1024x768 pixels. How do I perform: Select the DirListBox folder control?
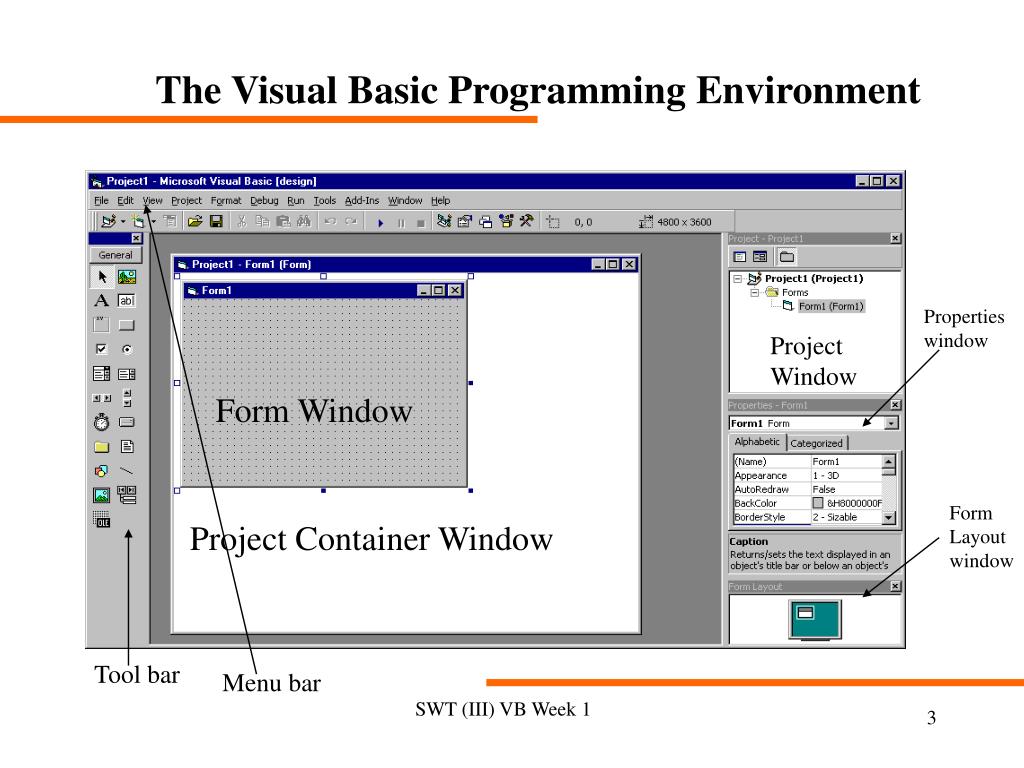coord(102,447)
